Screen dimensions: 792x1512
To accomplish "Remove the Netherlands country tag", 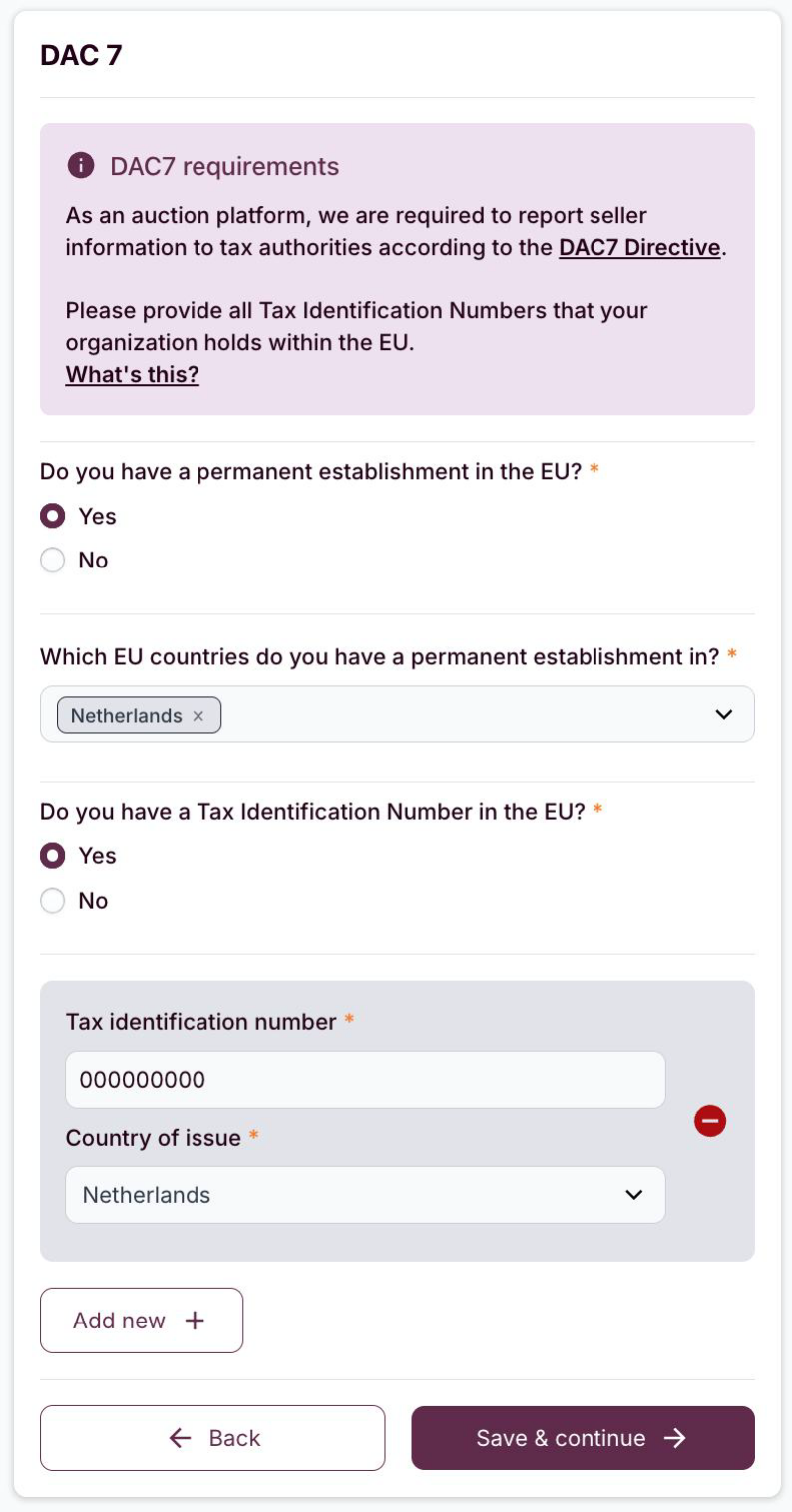I will coord(198,716).
